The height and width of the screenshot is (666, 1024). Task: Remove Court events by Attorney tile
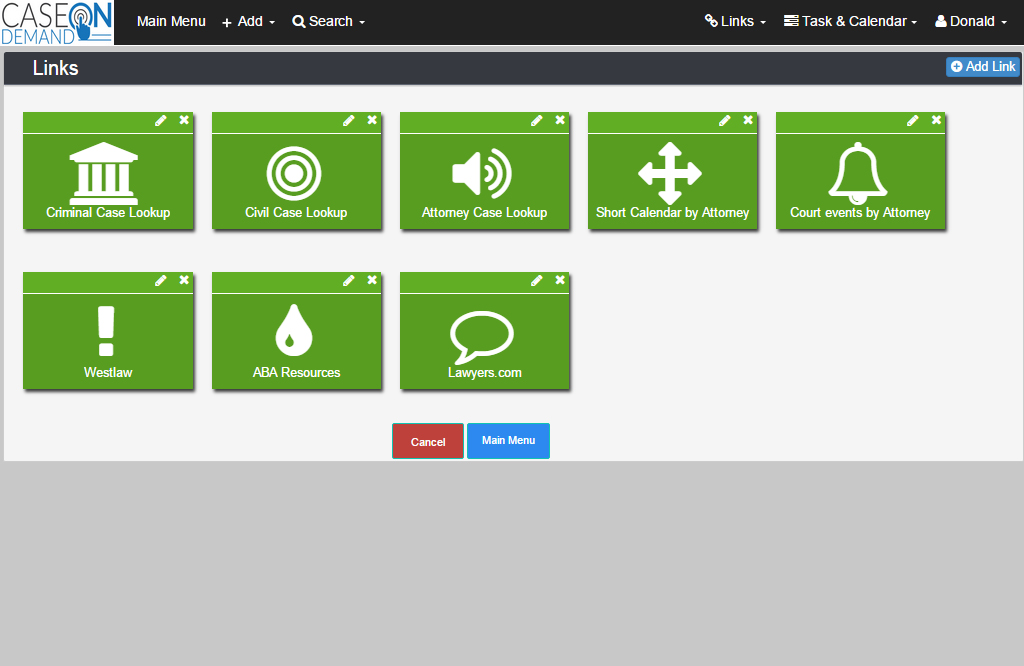936,120
